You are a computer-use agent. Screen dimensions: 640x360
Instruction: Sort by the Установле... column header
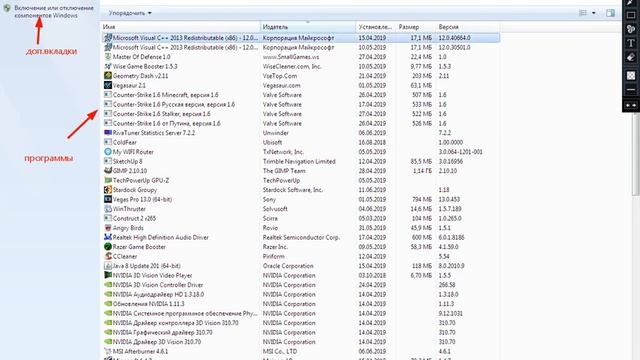click(x=376, y=27)
